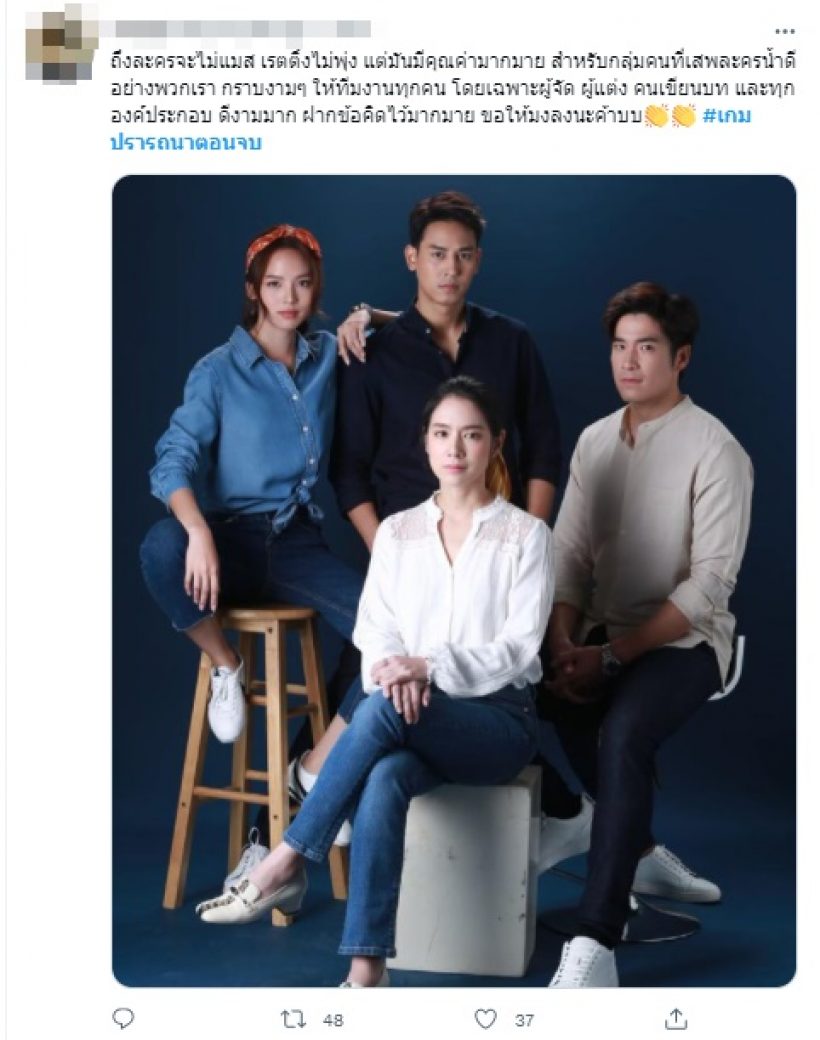Click the blurred account display name
This screenshot has height=1040, width=820.
coord(242,29)
